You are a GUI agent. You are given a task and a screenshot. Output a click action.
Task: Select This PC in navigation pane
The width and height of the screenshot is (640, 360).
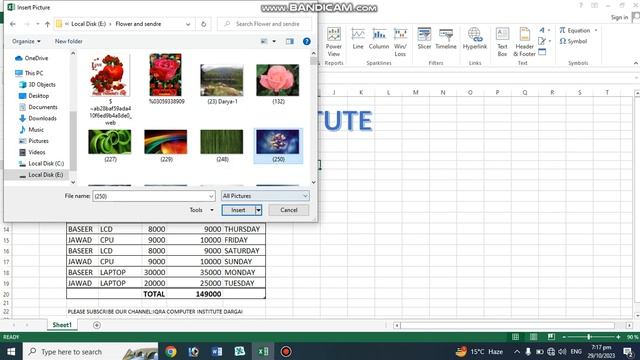[x=29, y=73]
